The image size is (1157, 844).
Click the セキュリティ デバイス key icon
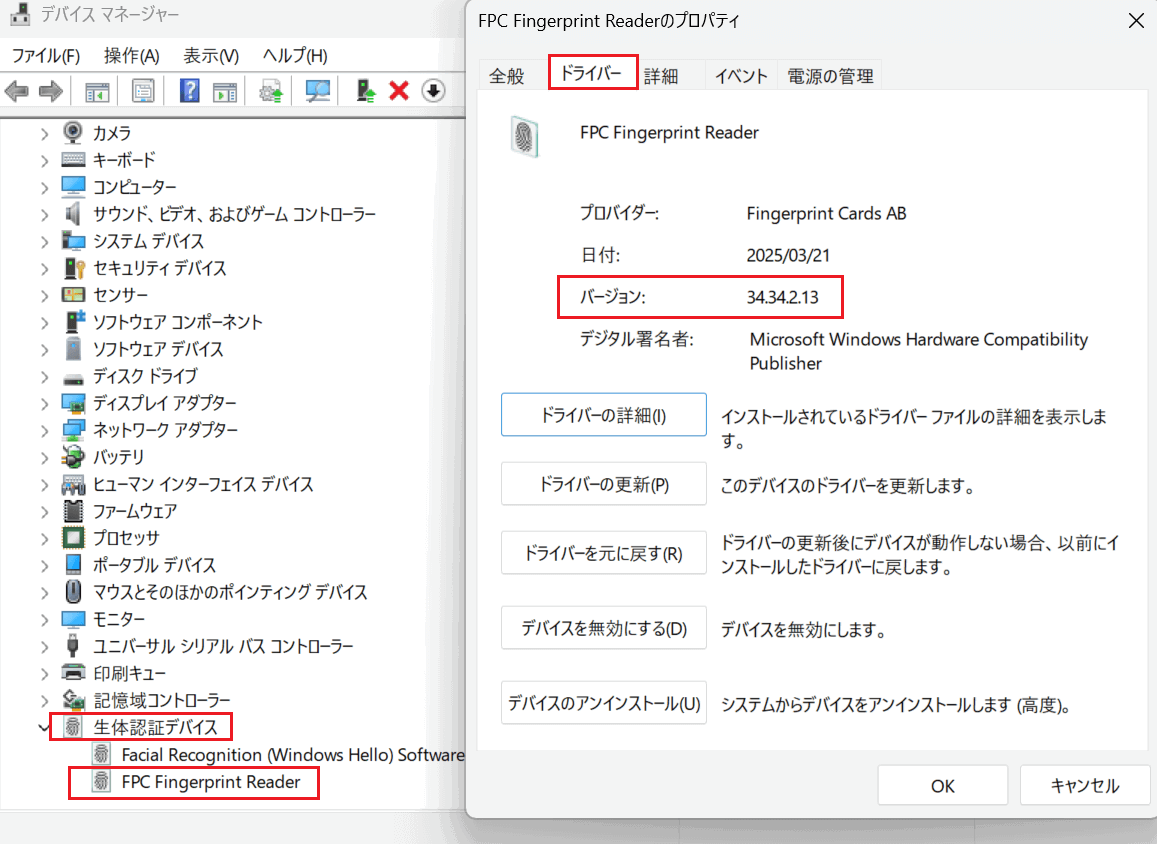74,268
